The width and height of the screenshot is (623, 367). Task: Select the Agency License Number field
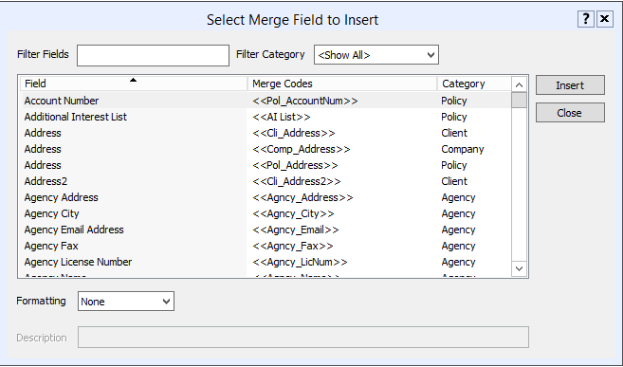coord(78,262)
